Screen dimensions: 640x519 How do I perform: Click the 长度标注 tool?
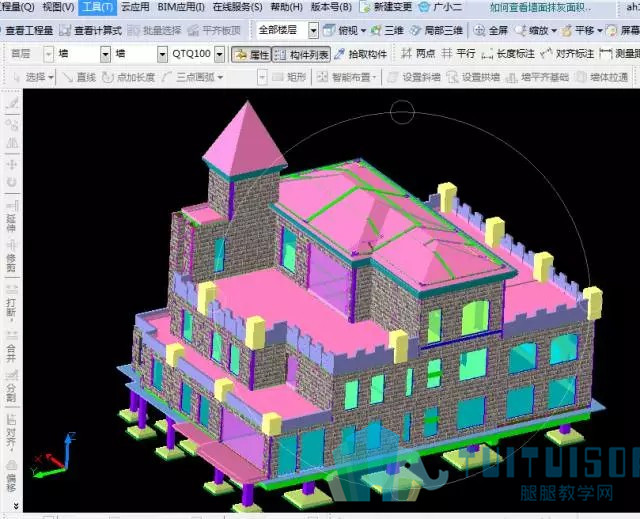508,53
